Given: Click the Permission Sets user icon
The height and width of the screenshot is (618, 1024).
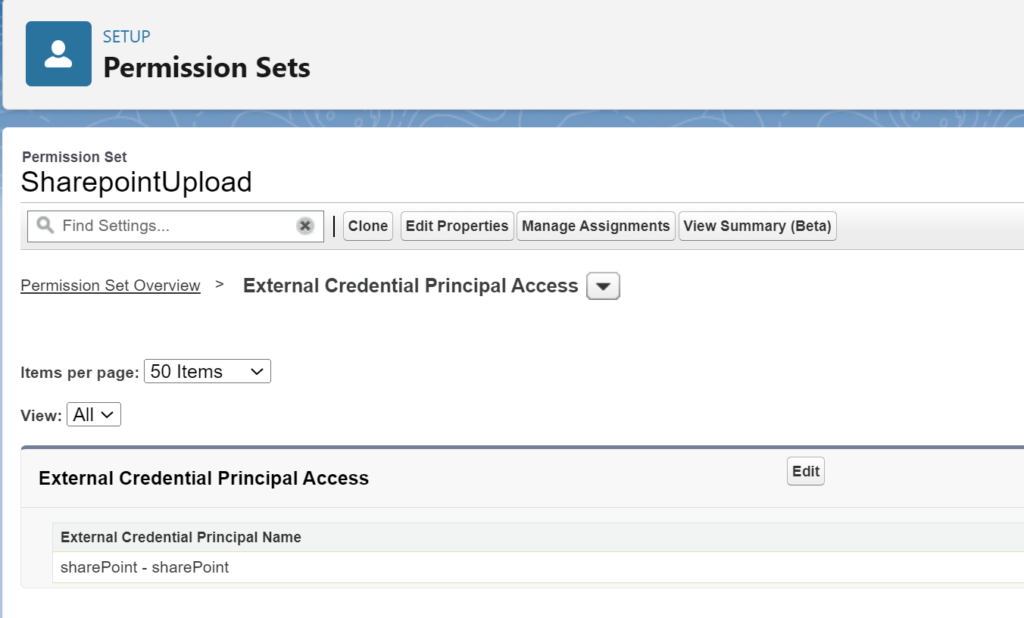Looking at the screenshot, I should pyautogui.click(x=59, y=54).
